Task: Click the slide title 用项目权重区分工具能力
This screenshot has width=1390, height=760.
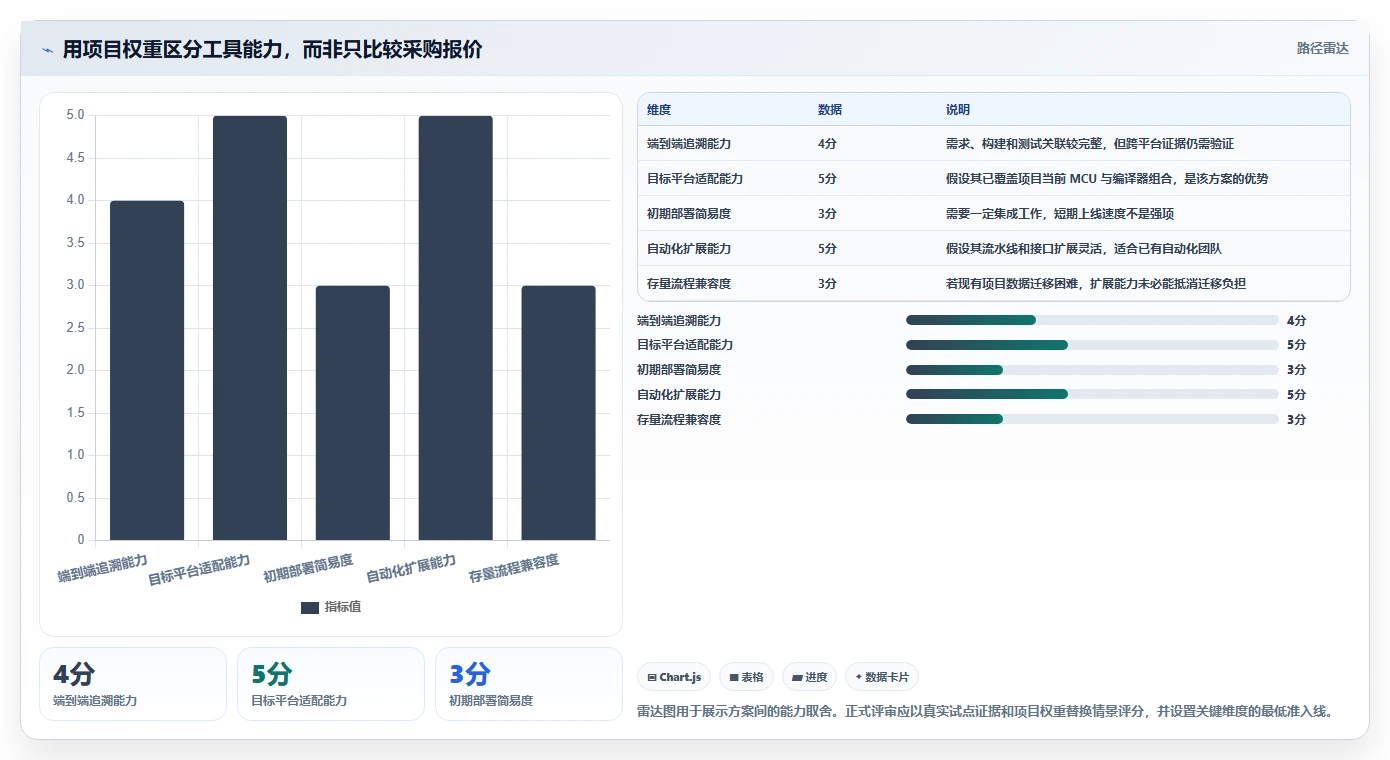Action: 272,49
